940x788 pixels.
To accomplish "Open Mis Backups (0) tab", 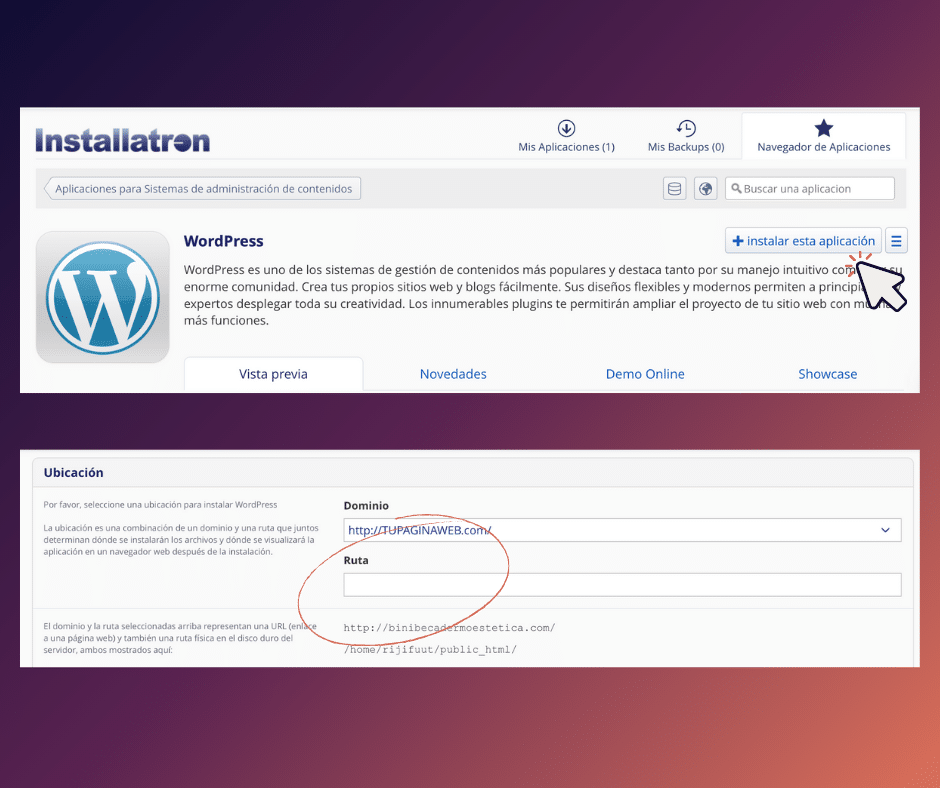I will [686, 136].
